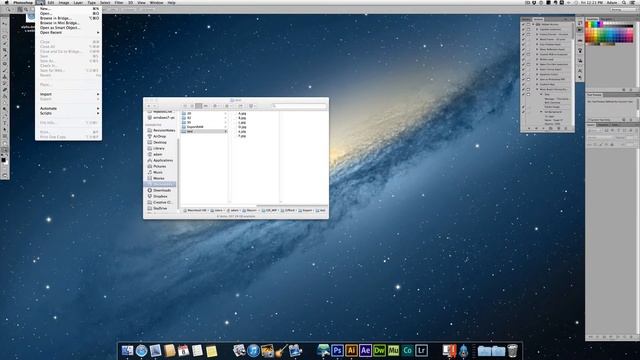Click the Finder search field
Viewport: 640px width, 360px height.
(299, 106)
